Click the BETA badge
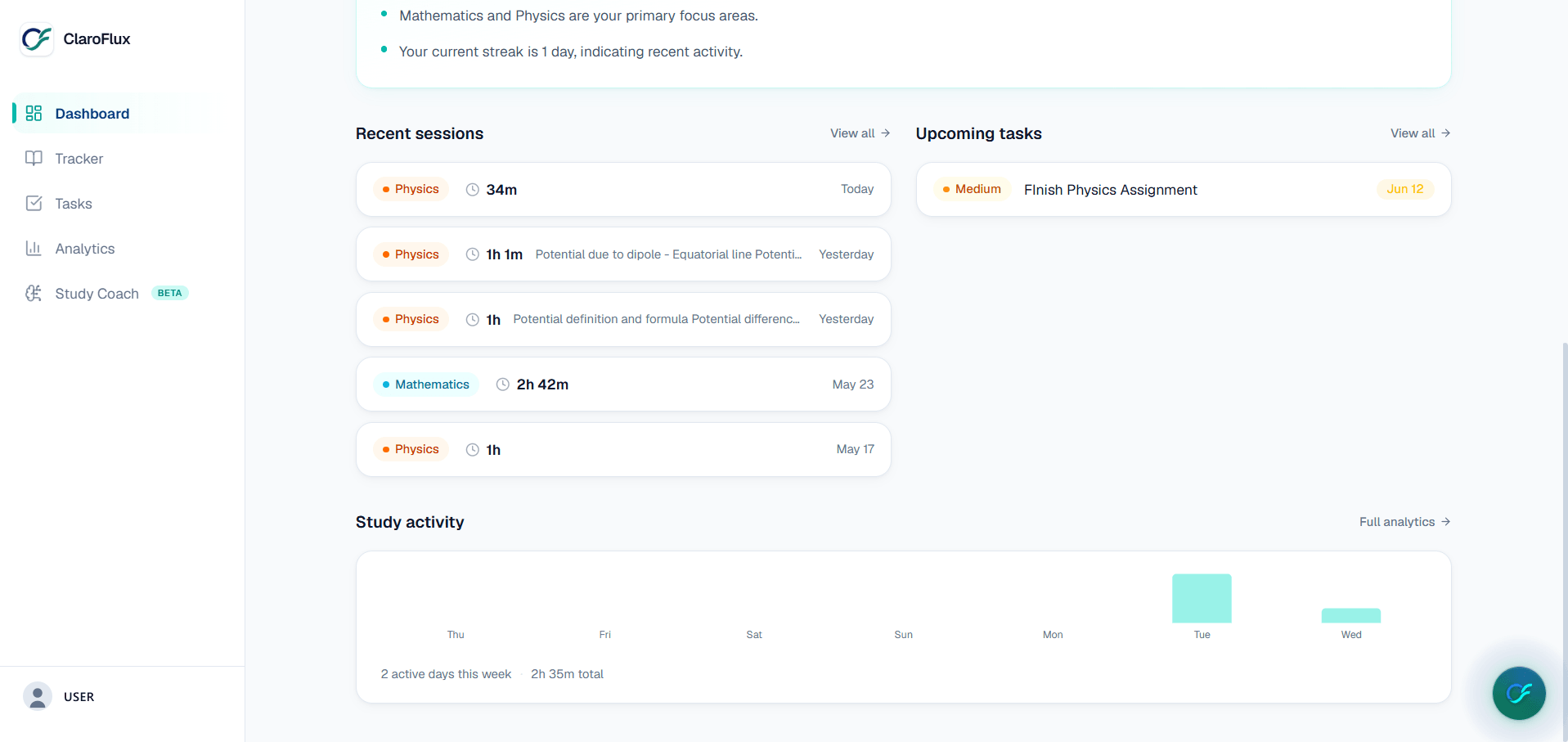Image resolution: width=1568 pixels, height=742 pixels. point(169,293)
